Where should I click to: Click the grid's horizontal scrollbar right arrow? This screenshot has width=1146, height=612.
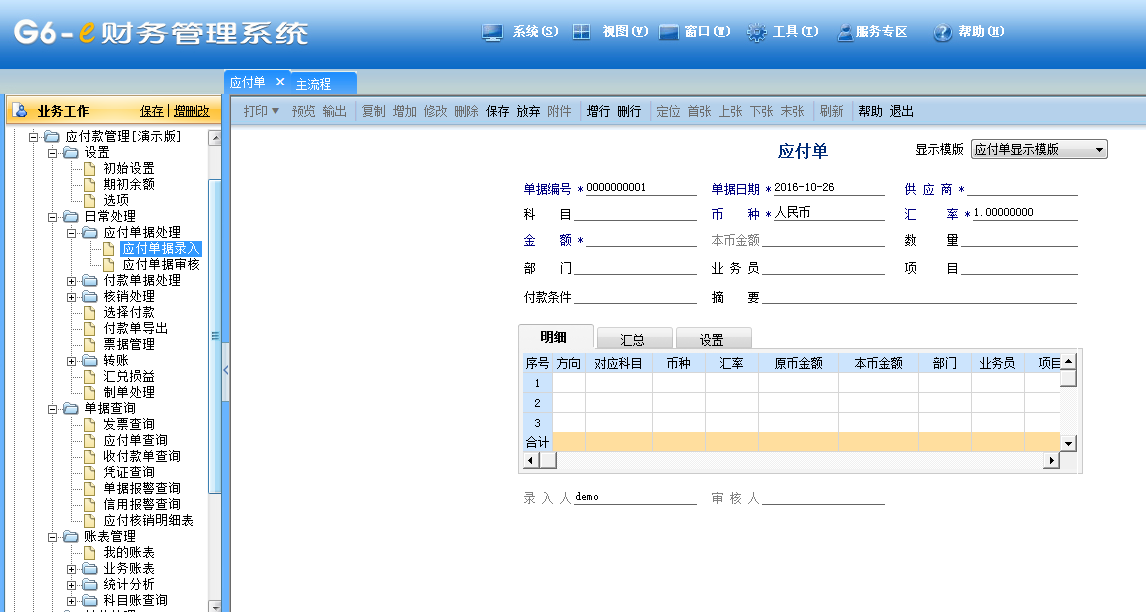[1050, 460]
